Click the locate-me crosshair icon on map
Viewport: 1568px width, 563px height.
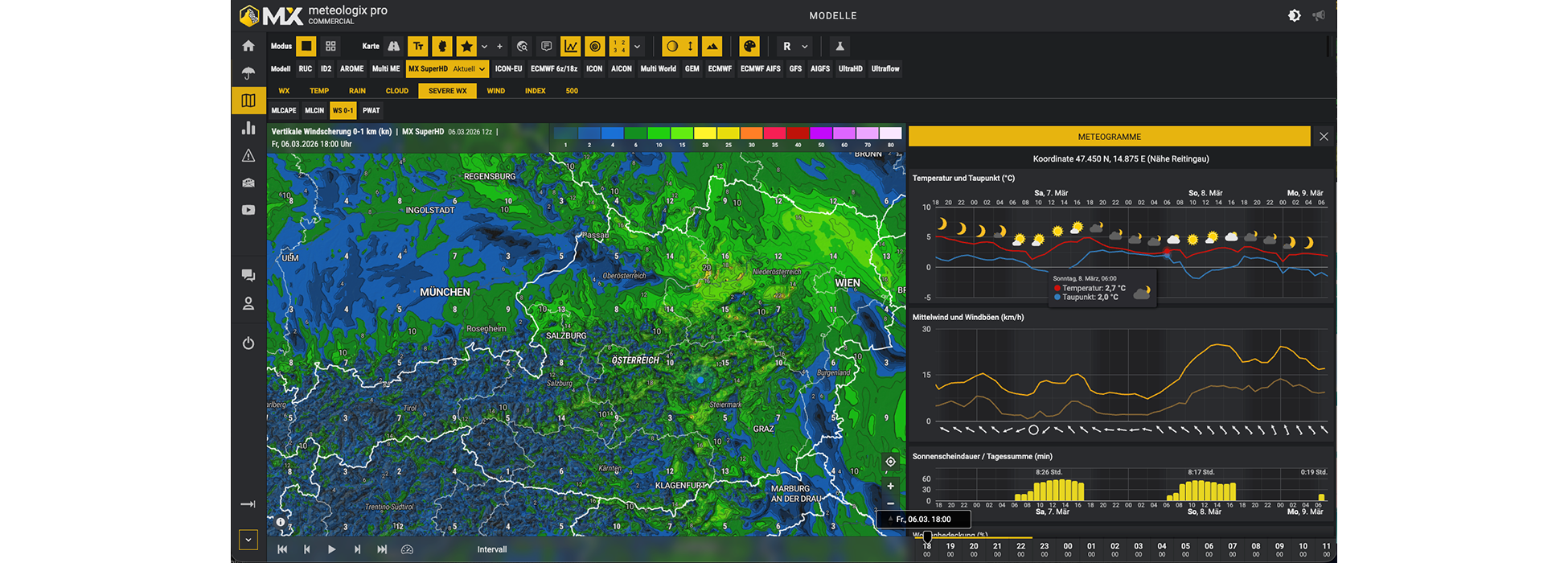pos(890,462)
